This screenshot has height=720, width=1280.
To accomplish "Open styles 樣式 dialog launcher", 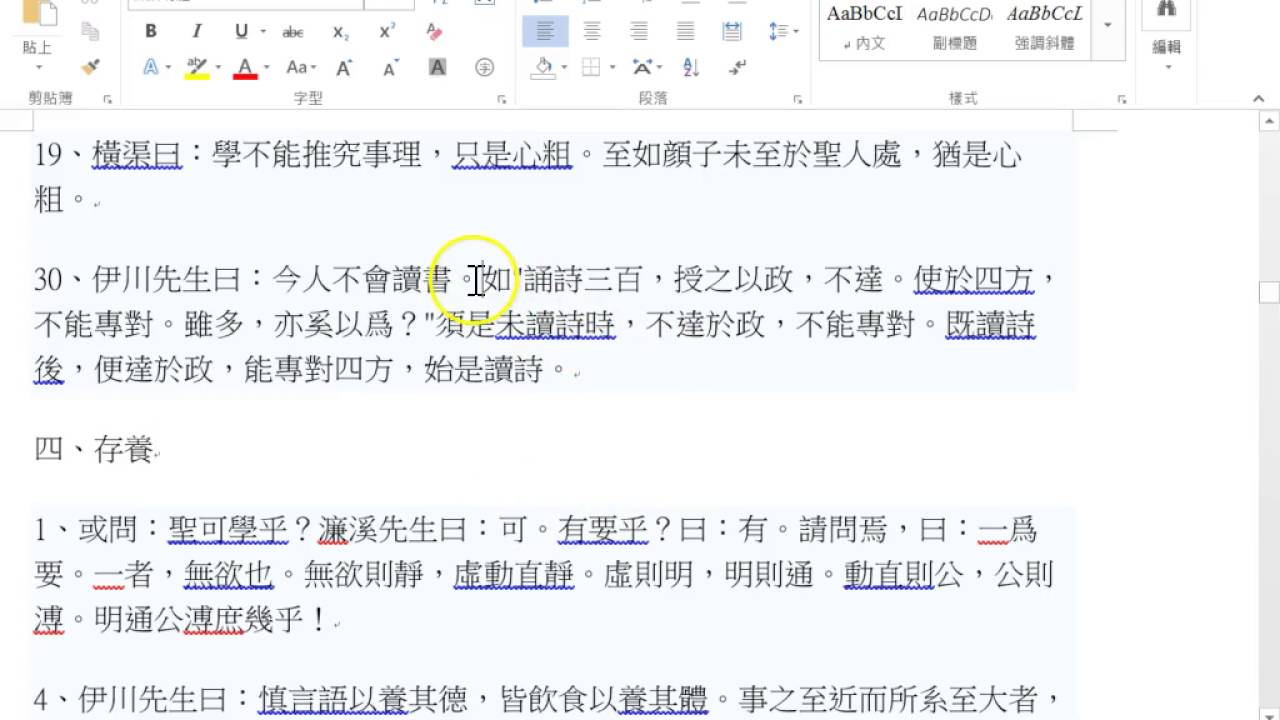I will click(x=1122, y=99).
